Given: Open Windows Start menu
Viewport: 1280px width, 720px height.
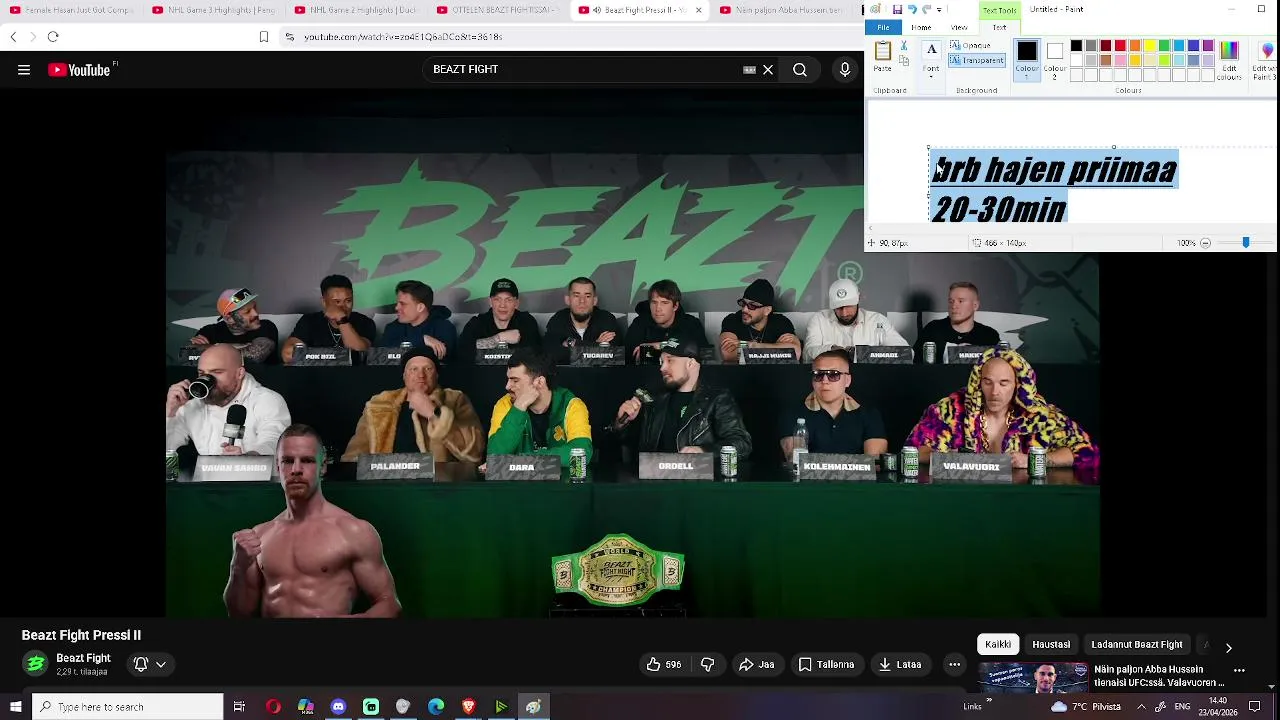Looking at the screenshot, I should [x=15, y=707].
